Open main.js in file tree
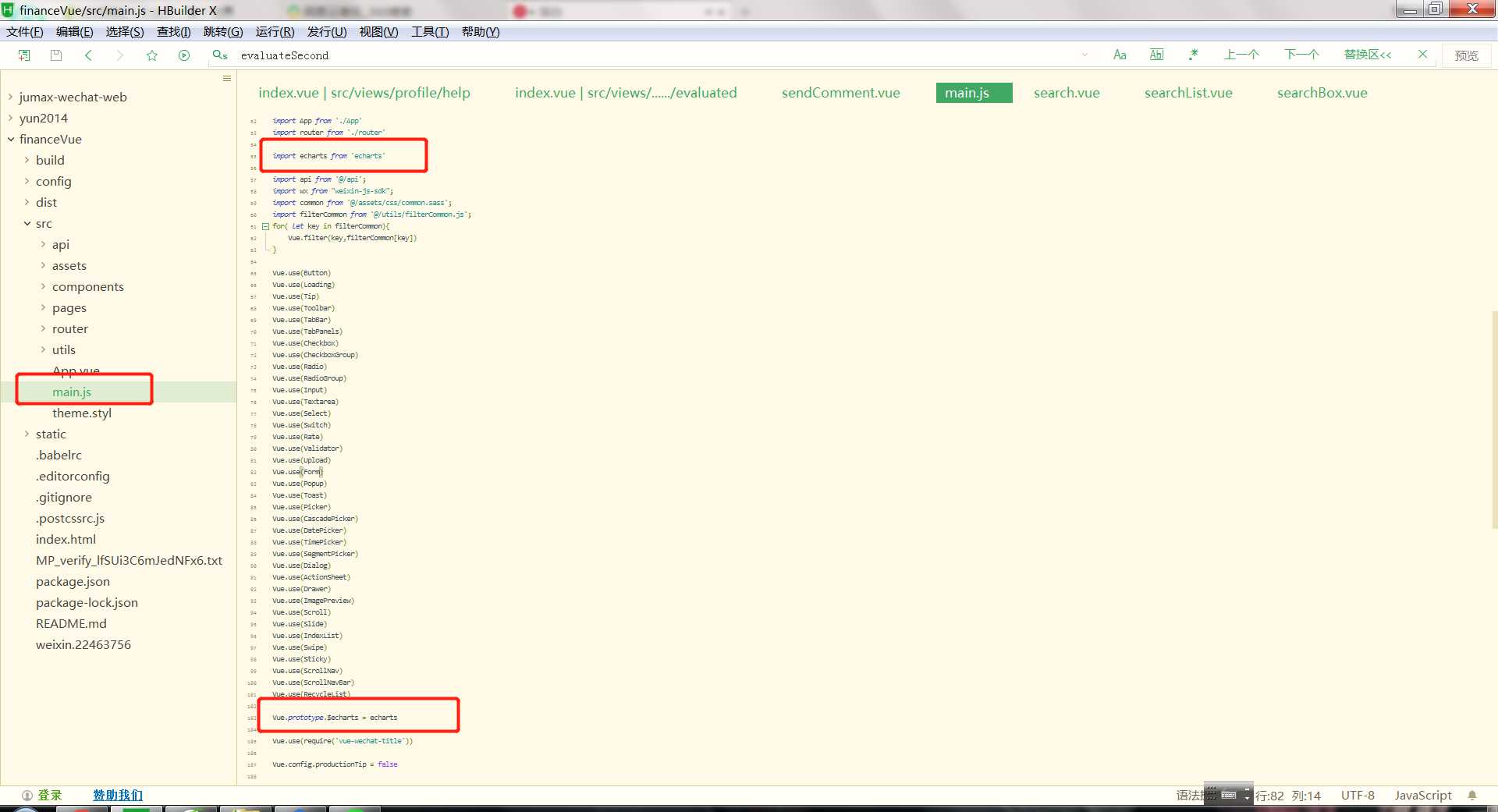Viewport: 1498px width, 812px height. click(x=72, y=392)
